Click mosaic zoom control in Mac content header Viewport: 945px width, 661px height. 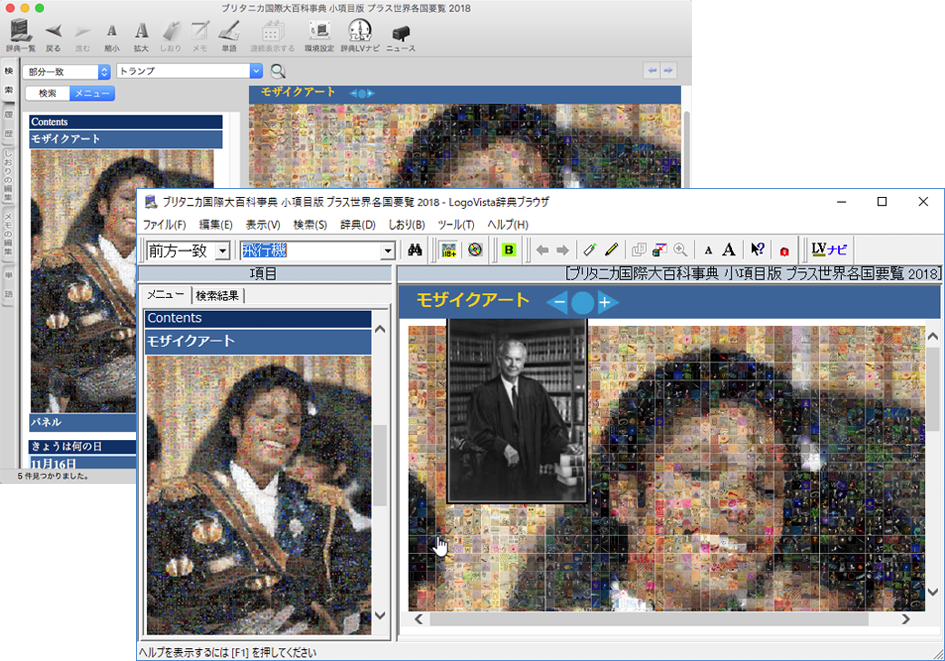[362, 93]
